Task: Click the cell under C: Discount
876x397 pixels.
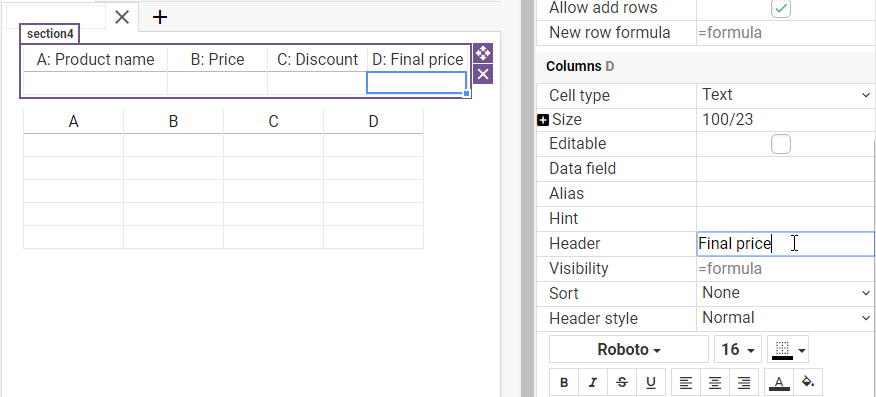Action: tap(317, 83)
